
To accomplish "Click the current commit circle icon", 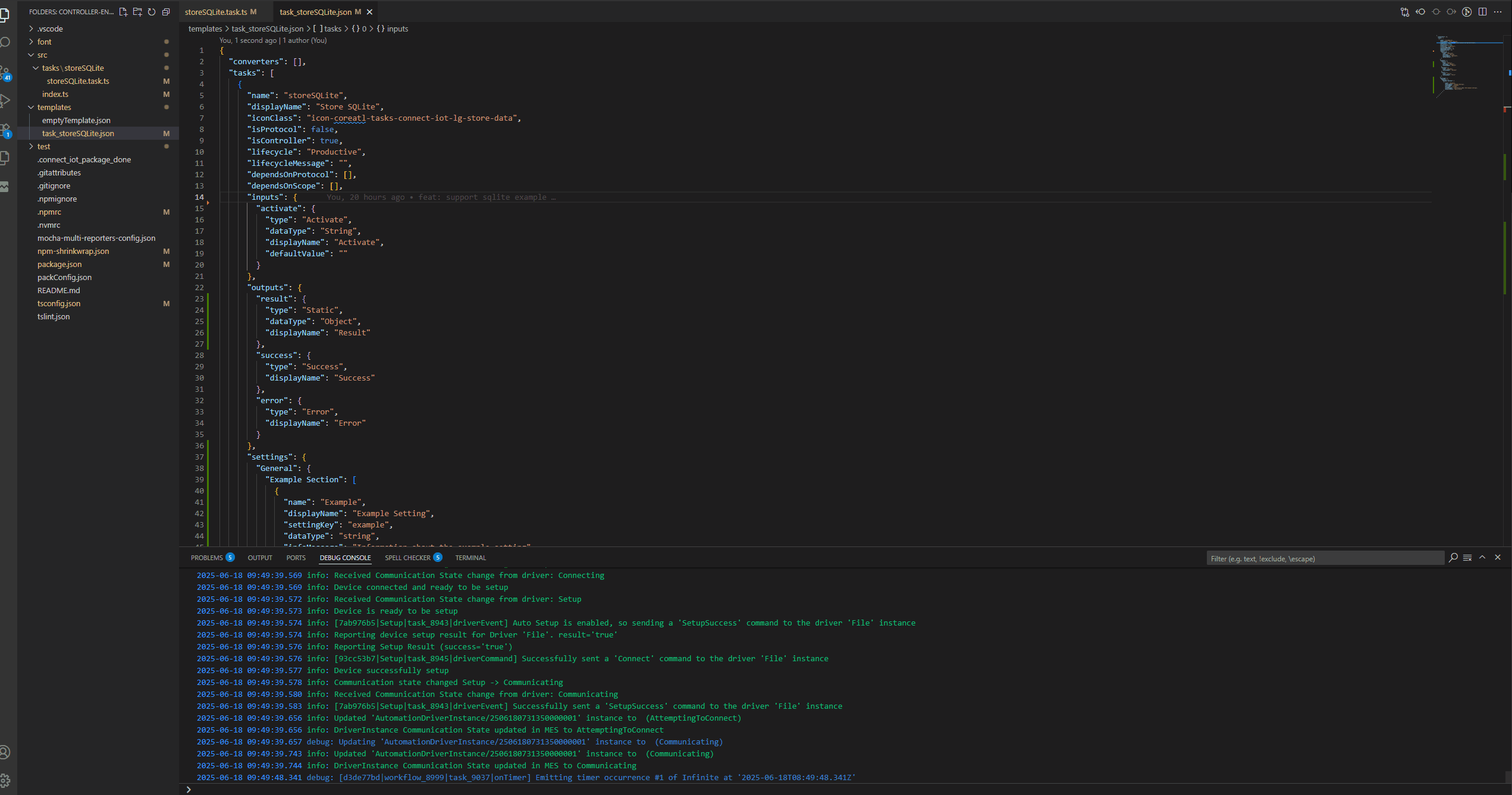I will pyautogui.click(x=1436, y=12).
